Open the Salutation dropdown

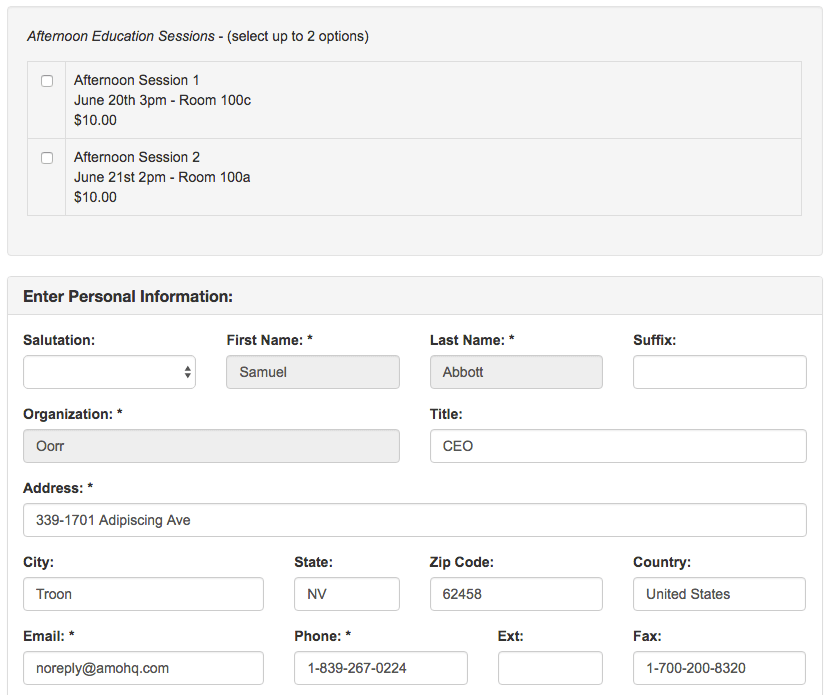tap(109, 372)
